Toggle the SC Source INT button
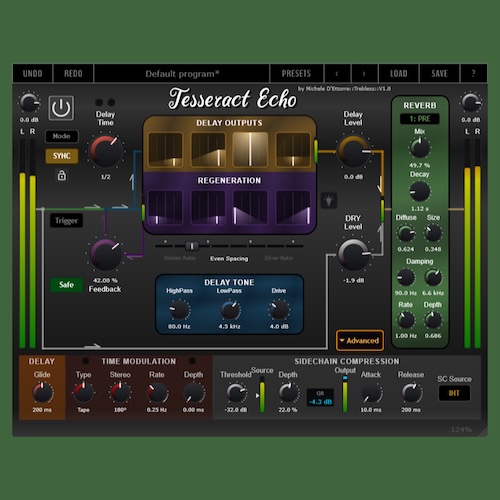This screenshot has width=500, height=500. coord(454,393)
